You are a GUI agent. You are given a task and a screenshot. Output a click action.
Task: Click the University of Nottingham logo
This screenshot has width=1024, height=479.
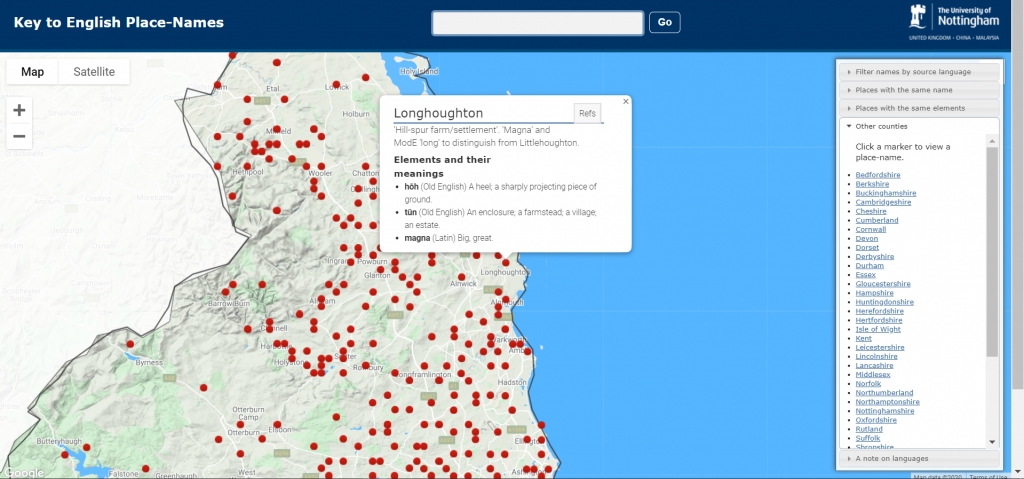[953, 22]
